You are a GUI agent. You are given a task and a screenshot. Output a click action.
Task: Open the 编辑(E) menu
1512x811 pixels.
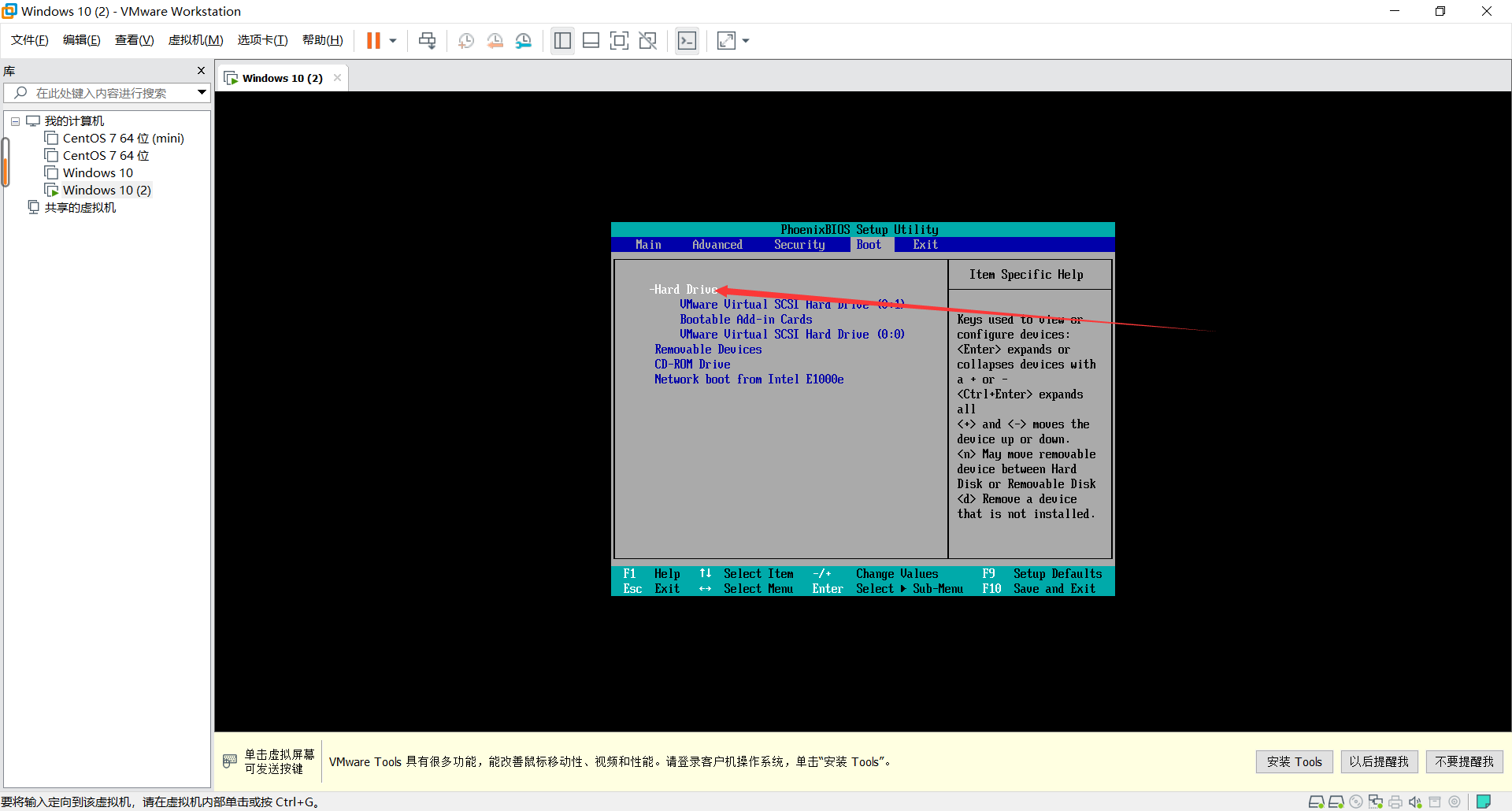pyautogui.click(x=82, y=40)
